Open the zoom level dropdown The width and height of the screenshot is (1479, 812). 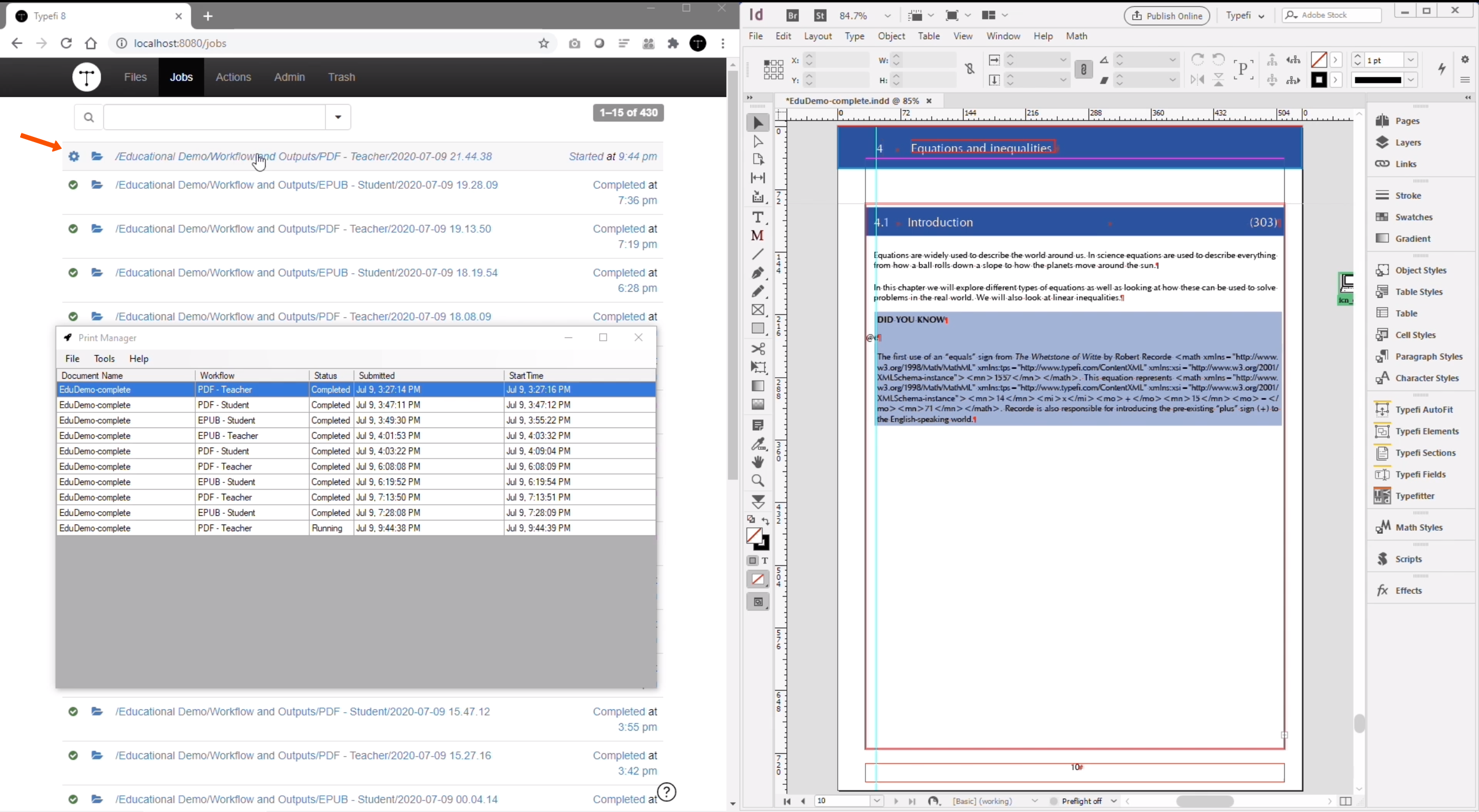pyautogui.click(x=887, y=16)
